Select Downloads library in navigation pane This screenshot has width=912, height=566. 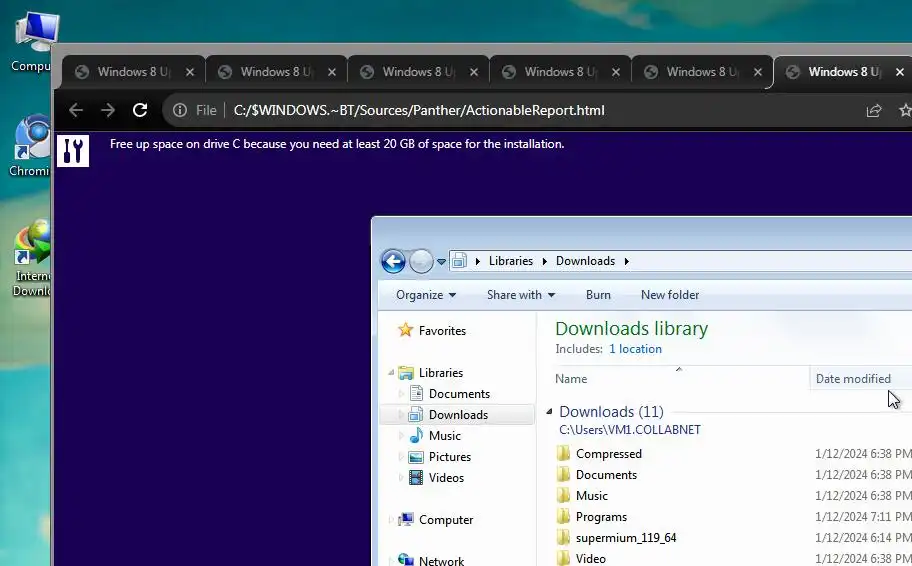[x=458, y=415]
